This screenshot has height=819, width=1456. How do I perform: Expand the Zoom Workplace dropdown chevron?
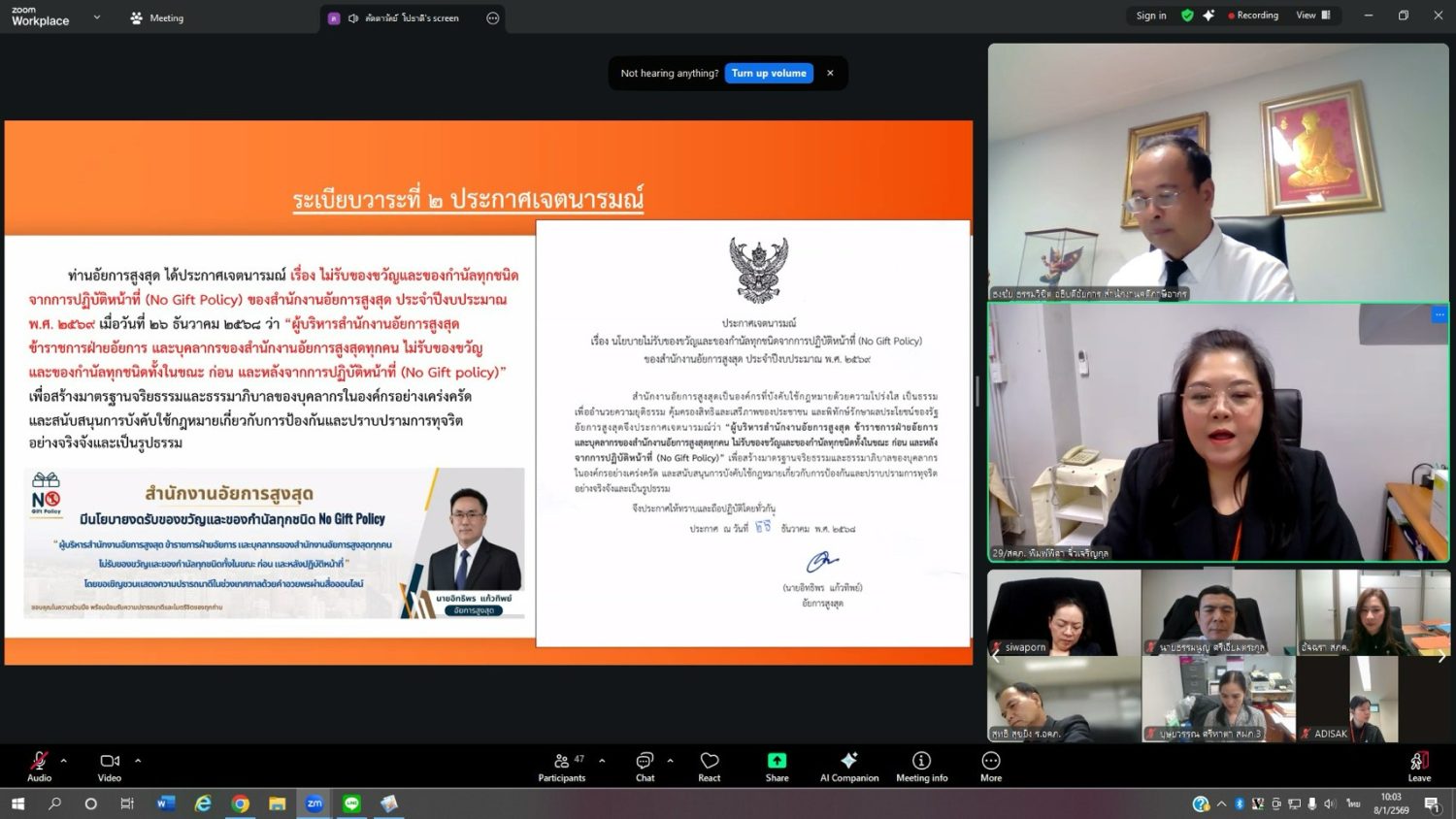pyautogui.click(x=97, y=17)
